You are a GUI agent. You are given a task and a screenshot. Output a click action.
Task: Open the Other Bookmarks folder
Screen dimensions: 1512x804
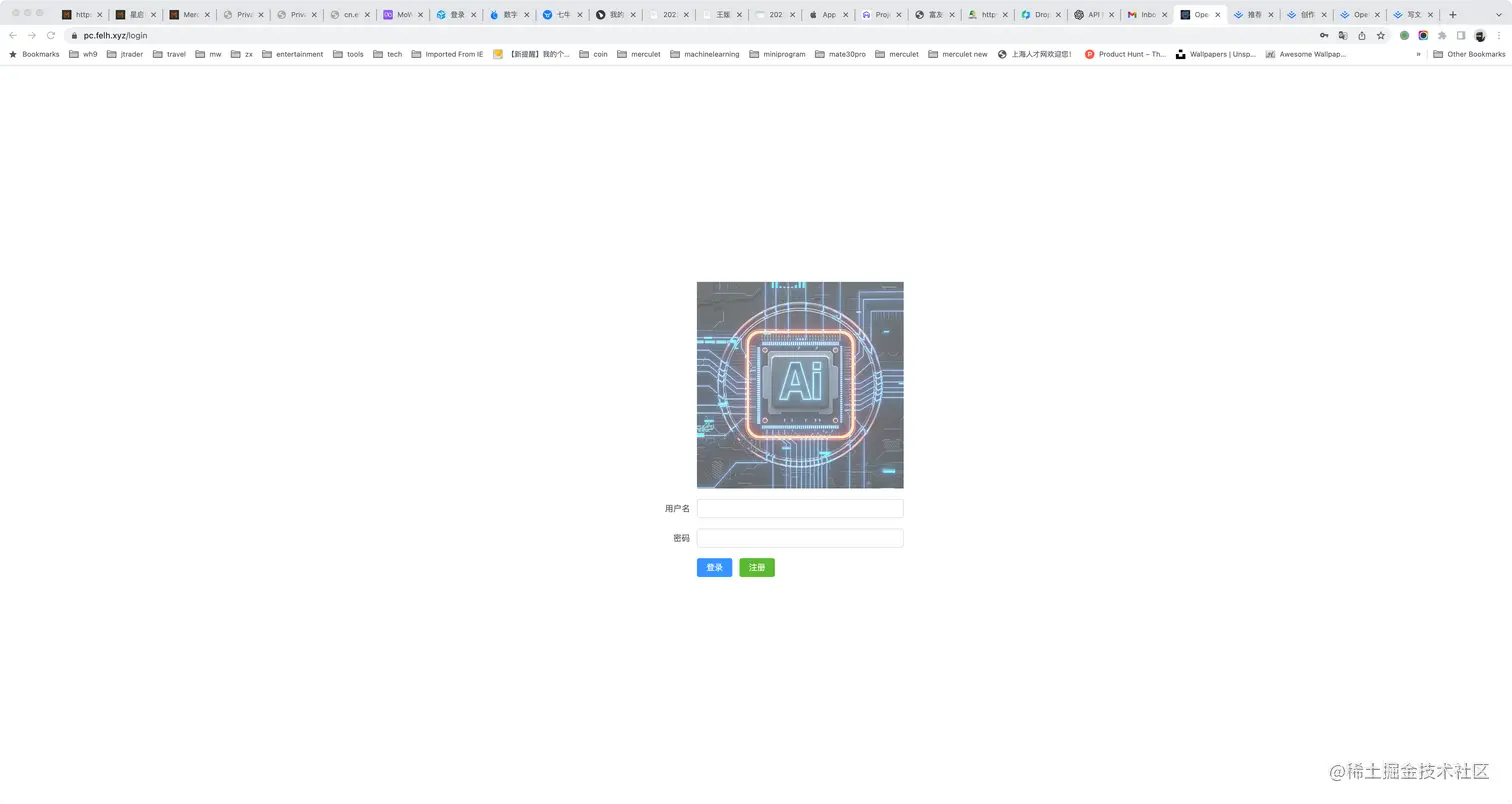[1469, 54]
